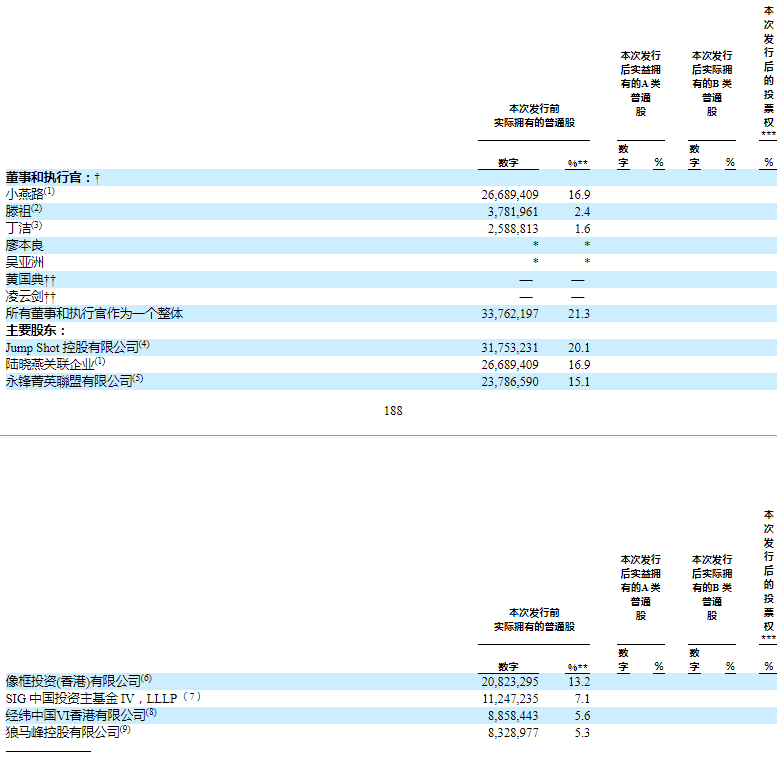The width and height of the screenshot is (777, 757).
Task: Click the percentage 13.2
Action: click(579, 682)
